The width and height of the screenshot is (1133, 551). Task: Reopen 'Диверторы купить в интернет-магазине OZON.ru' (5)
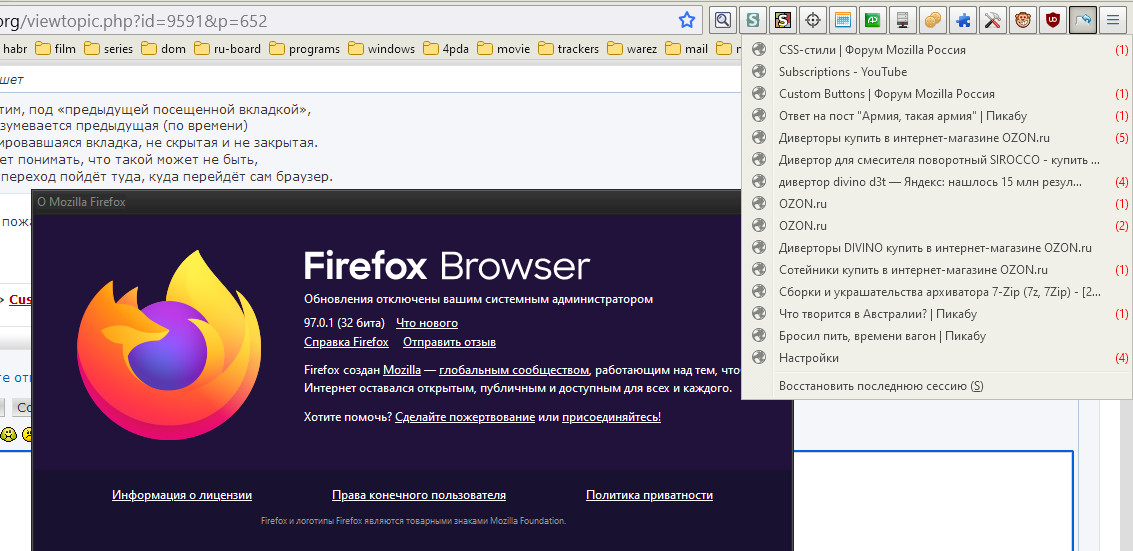point(937,138)
